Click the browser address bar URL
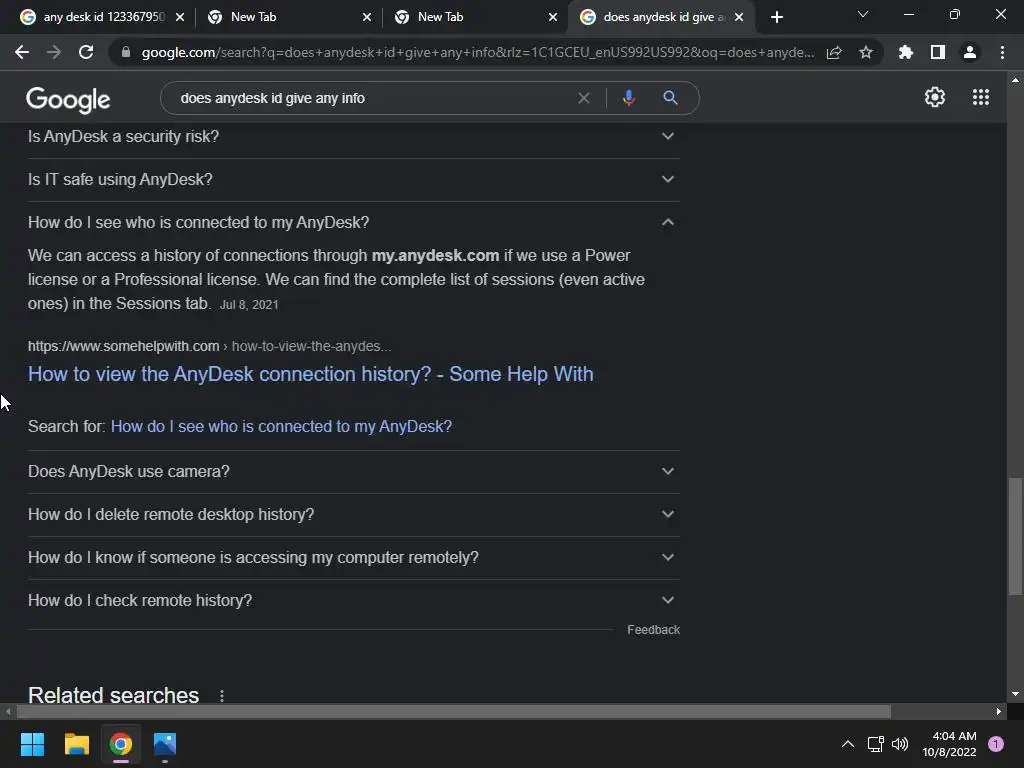 tap(477, 52)
